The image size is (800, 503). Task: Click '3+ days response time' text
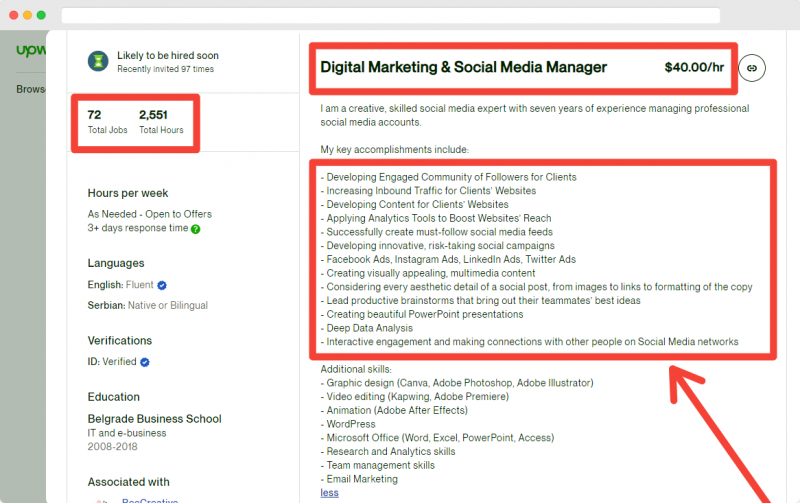138,228
